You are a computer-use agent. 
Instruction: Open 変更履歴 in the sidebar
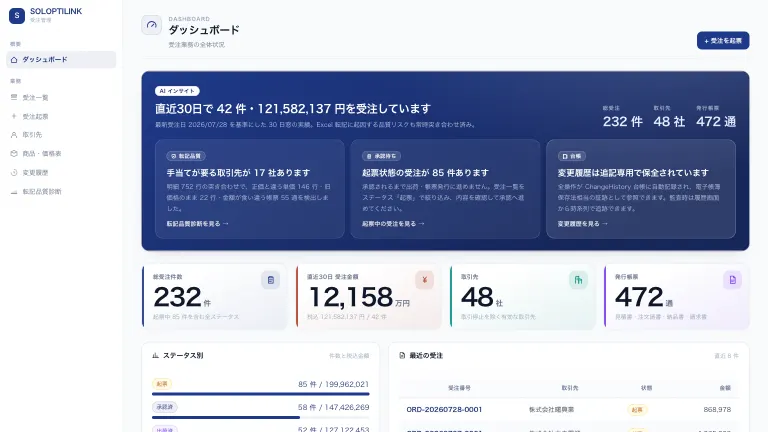61,172
